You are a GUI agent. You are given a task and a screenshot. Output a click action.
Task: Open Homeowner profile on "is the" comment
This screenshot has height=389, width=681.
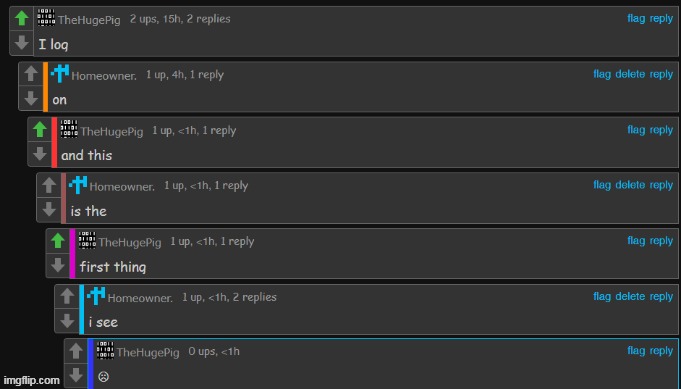122,187
